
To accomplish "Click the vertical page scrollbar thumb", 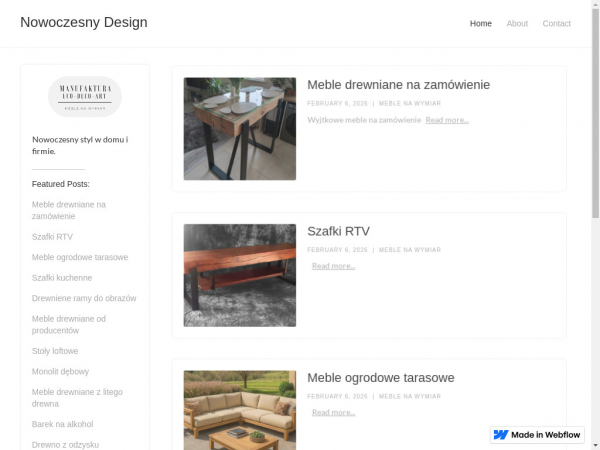I will click(596, 113).
